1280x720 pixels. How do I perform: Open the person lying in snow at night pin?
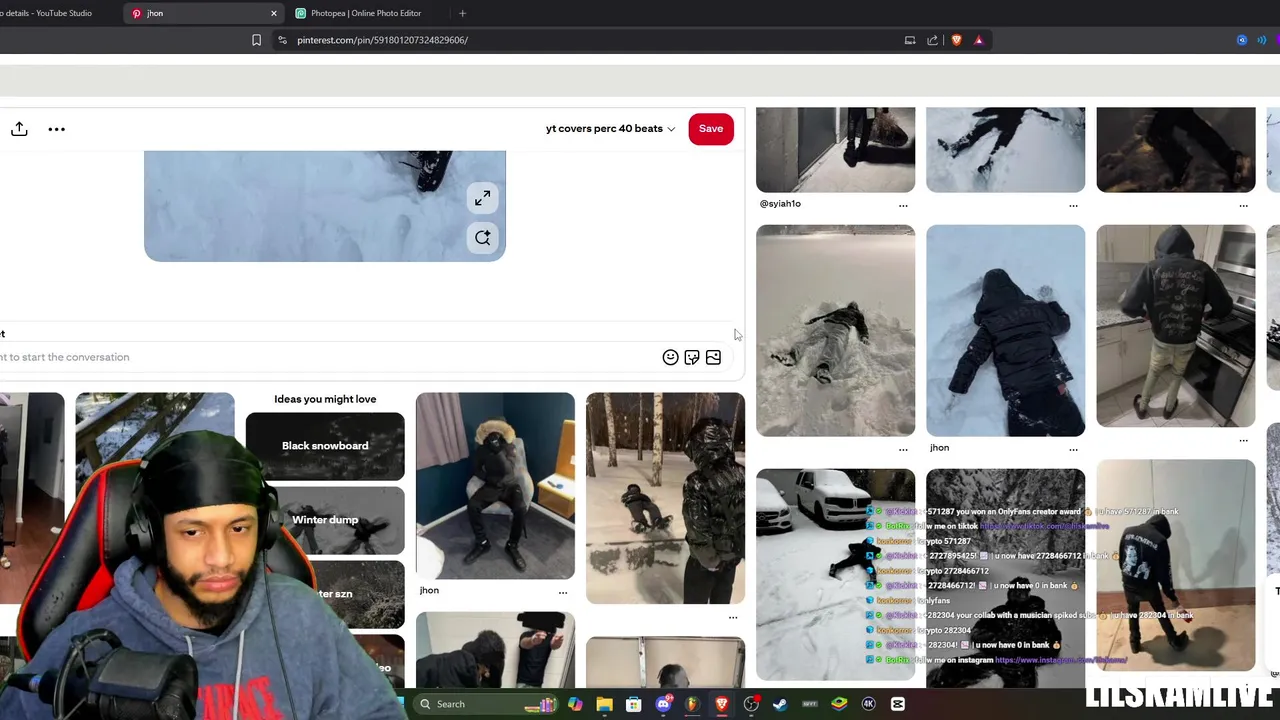pos(835,331)
